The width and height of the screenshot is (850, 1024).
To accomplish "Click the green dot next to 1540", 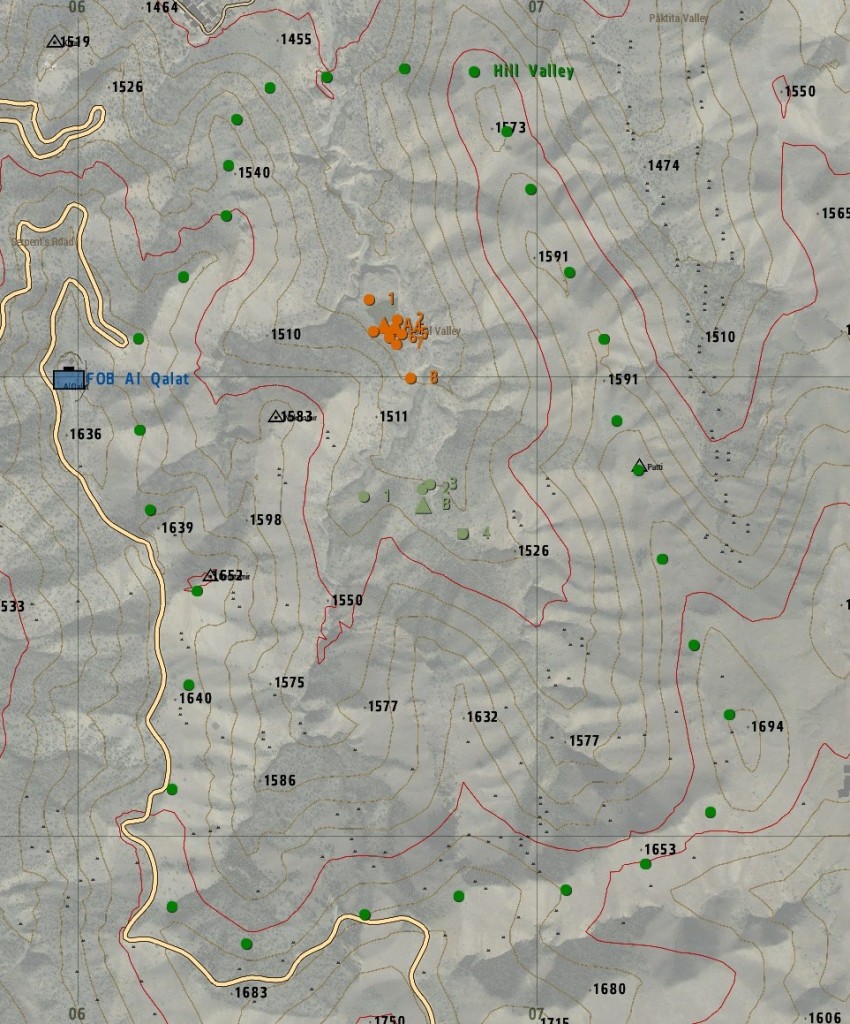I will pyautogui.click(x=228, y=166).
